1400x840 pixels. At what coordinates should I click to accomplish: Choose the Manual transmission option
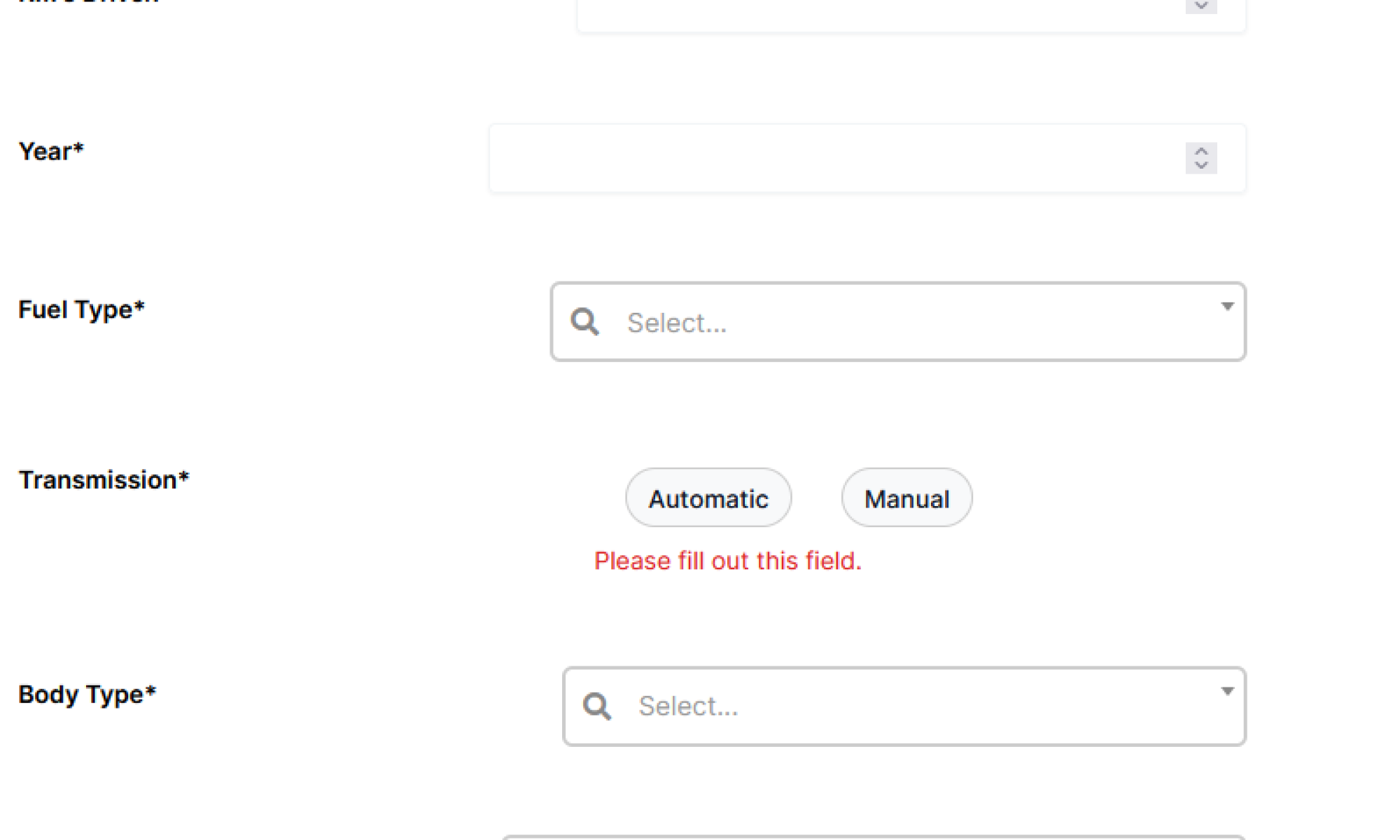(906, 498)
